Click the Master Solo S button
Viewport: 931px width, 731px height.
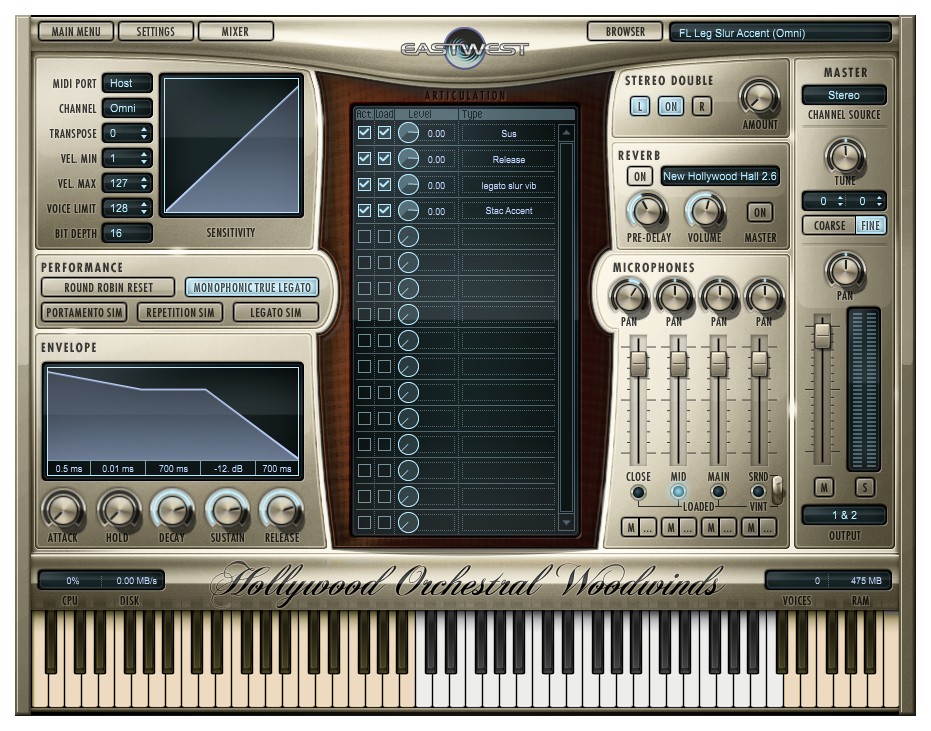864,488
